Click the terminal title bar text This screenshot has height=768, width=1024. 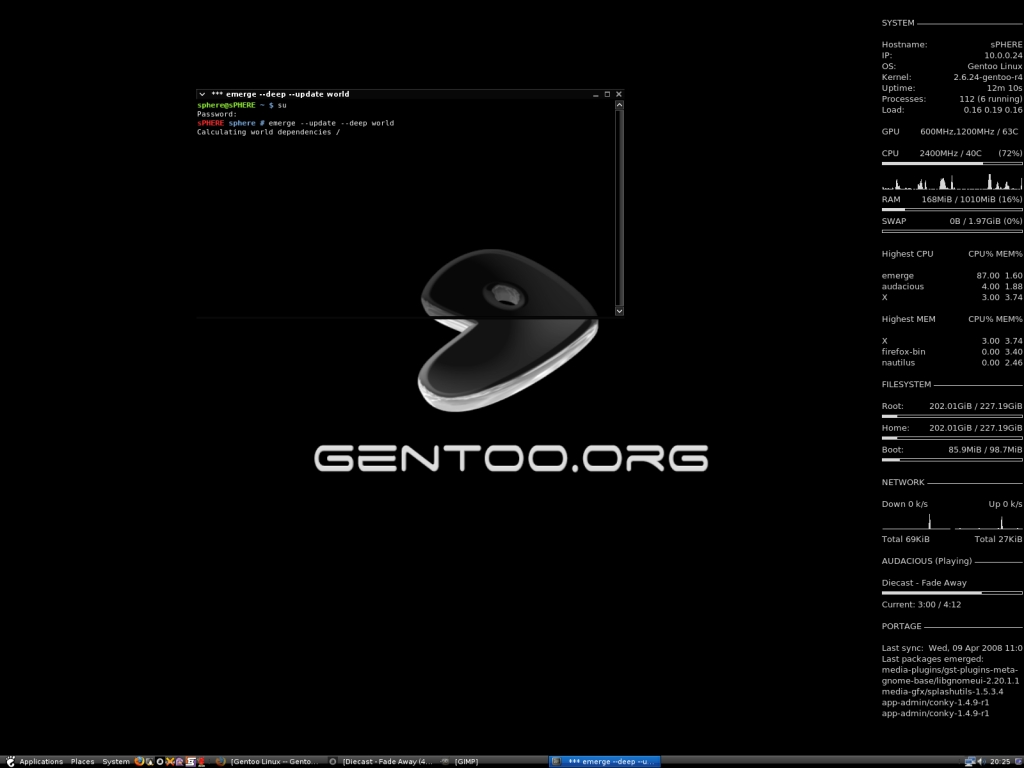pos(280,94)
